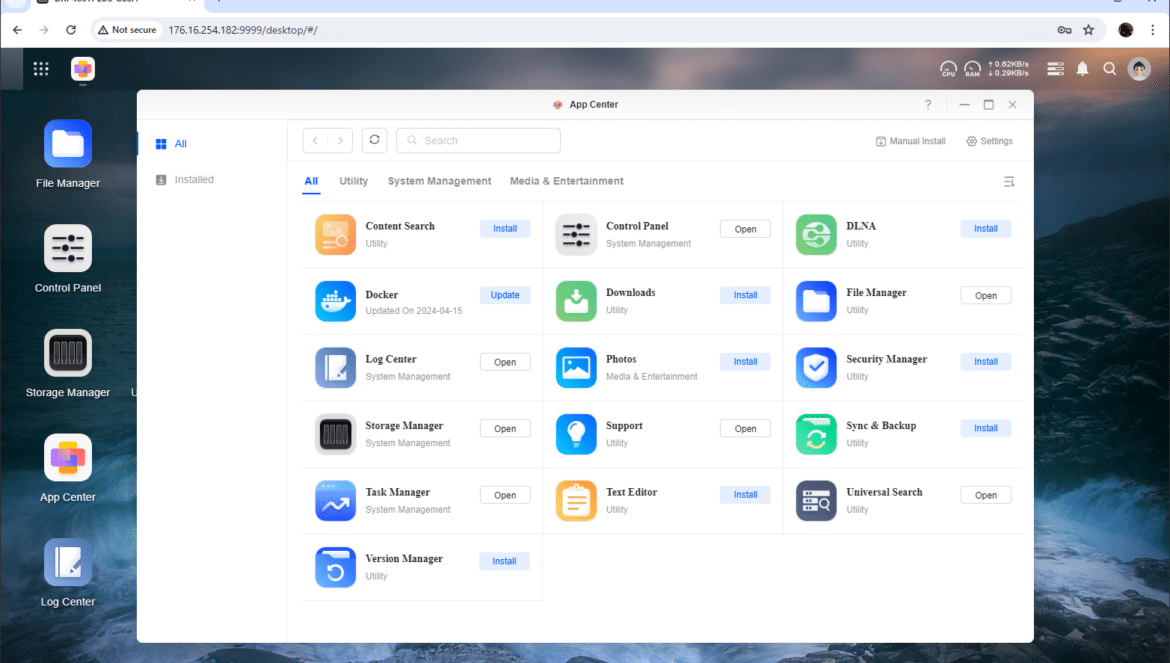
Task: Open the user avatar menu
Action: pos(1139,69)
